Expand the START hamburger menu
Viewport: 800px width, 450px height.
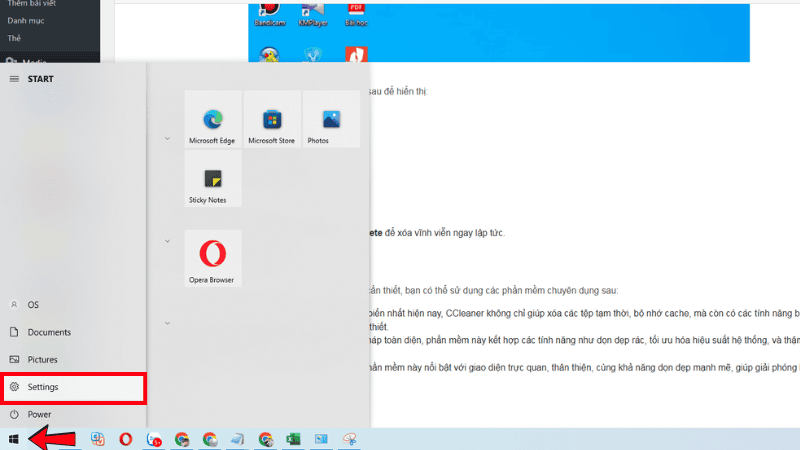click(14, 78)
